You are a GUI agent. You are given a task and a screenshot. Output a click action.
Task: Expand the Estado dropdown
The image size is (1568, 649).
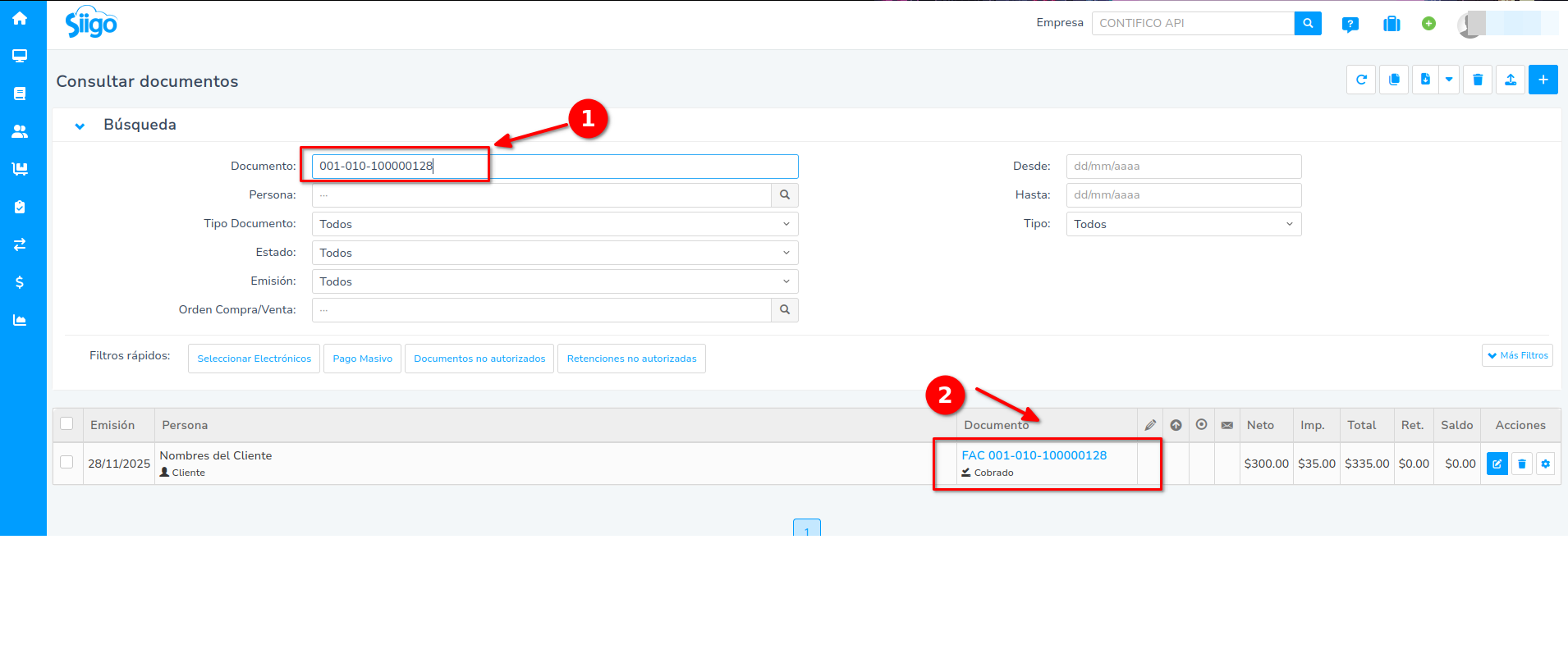[555, 253]
